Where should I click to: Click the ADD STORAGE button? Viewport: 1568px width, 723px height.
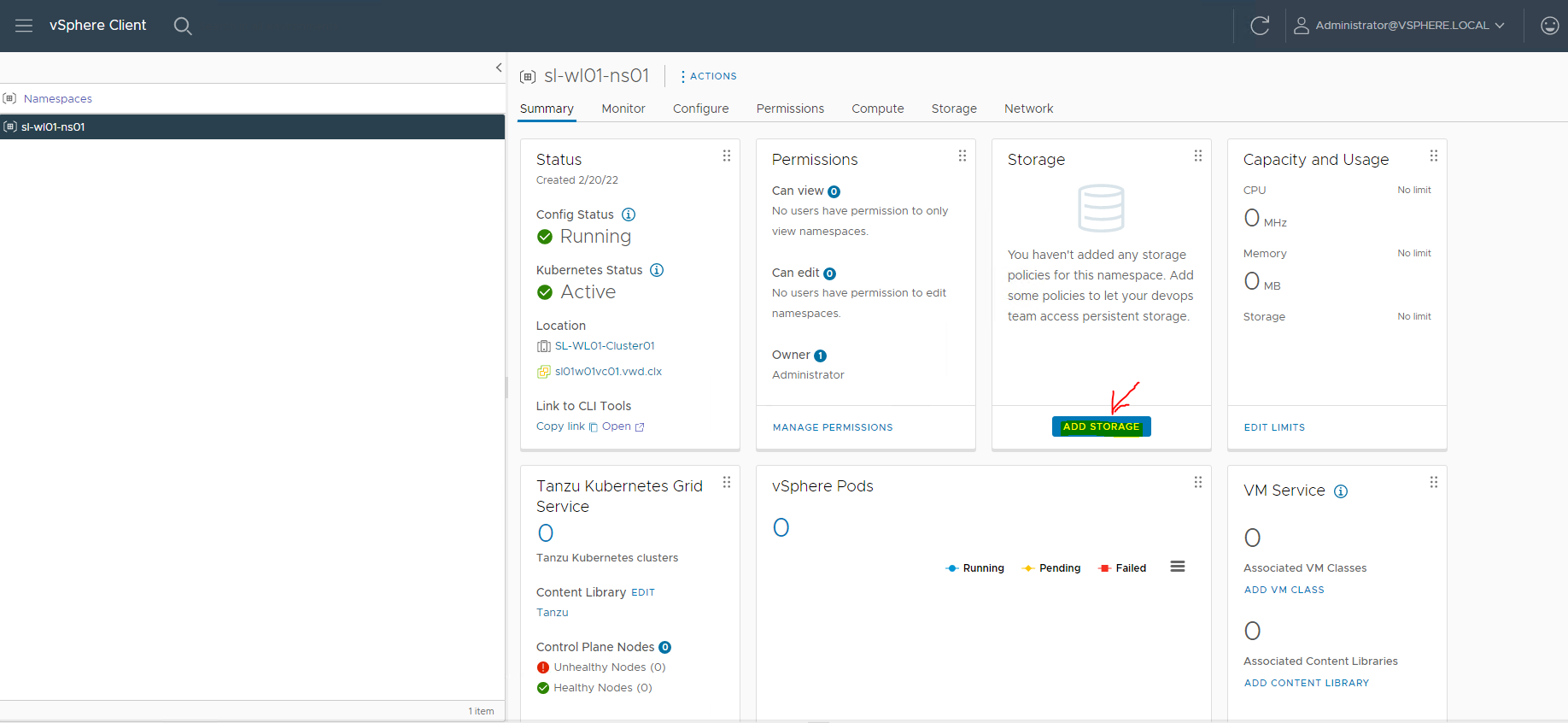pyautogui.click(x=1102, y=426)
